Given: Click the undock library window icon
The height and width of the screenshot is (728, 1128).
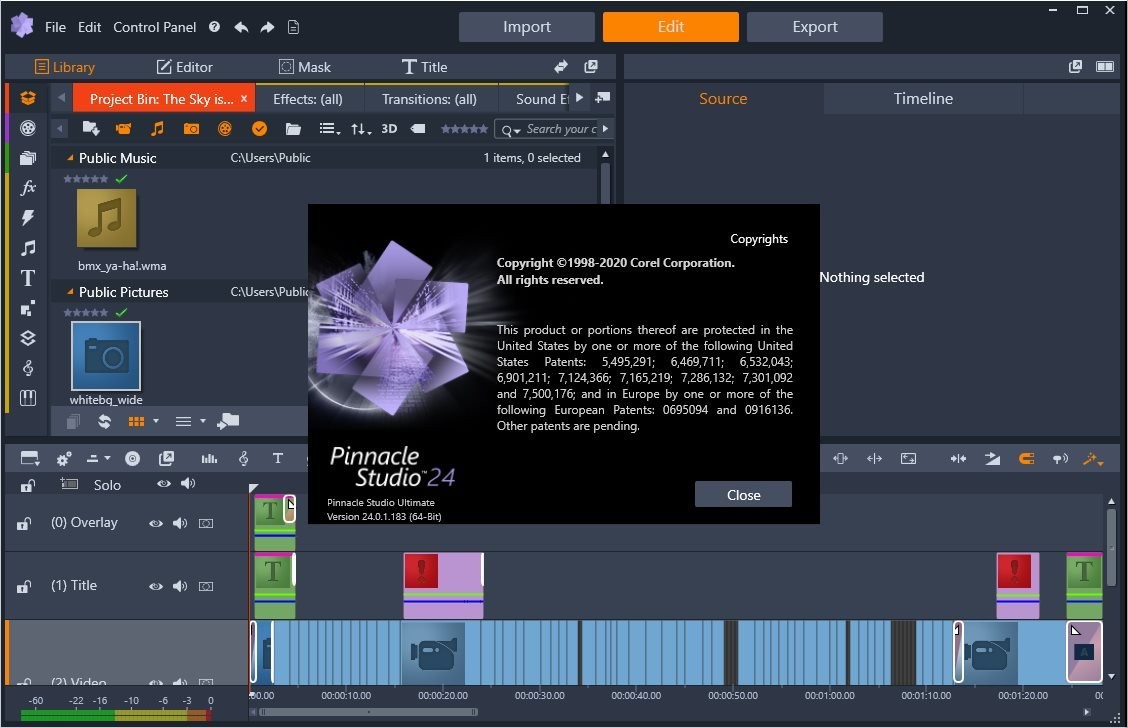Looking at the screenshot, I should pyautogui.click(x=591, y=66).
